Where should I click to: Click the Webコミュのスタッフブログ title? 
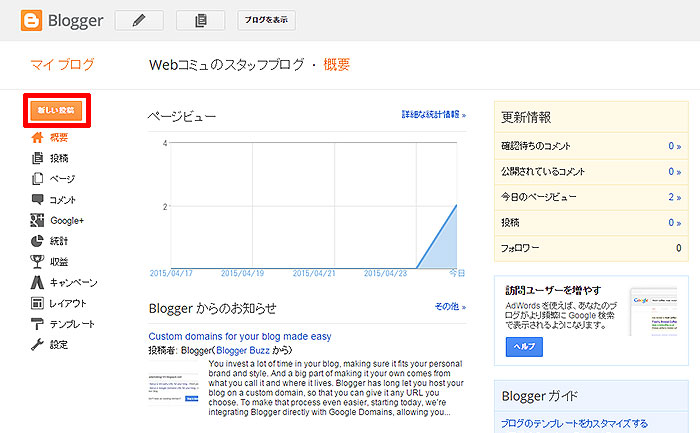pos(227,65)
